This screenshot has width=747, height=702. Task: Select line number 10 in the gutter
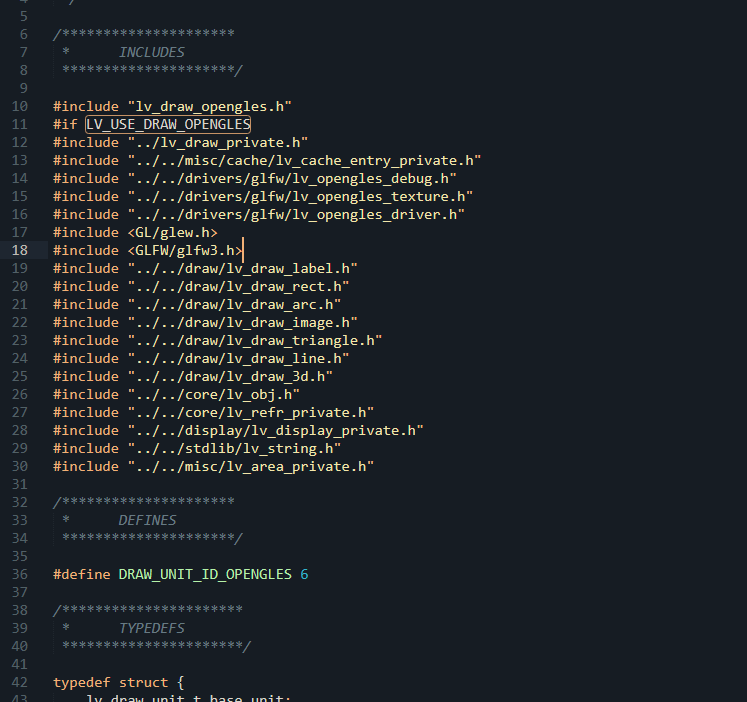(20, 106)
